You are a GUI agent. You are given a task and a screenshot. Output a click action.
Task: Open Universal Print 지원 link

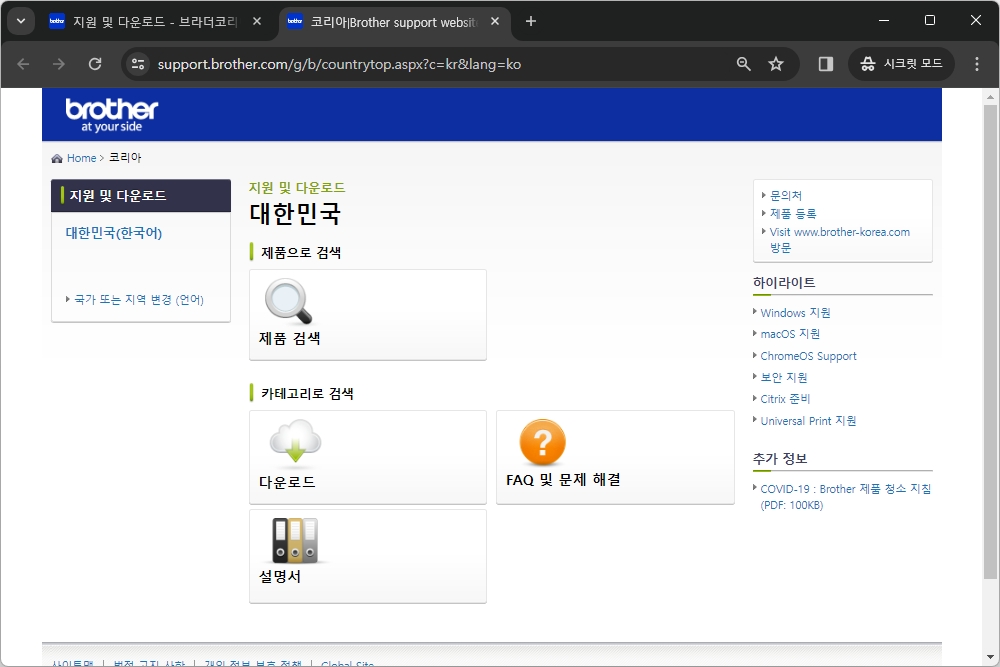click(808, 421)
